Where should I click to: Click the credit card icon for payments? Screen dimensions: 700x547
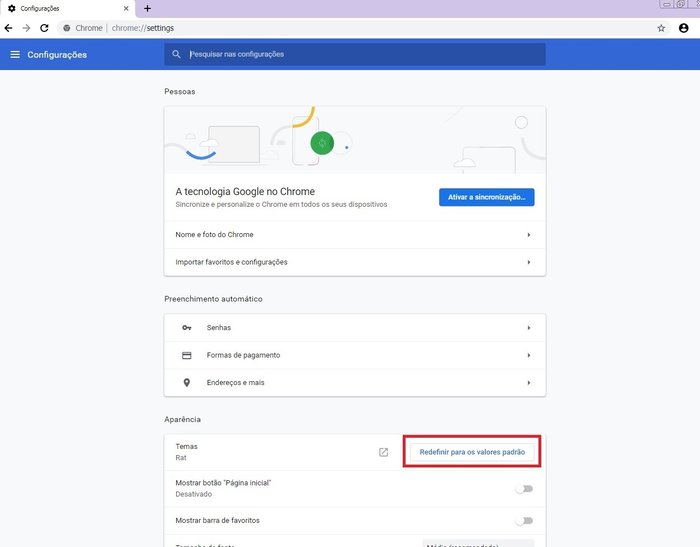[187, 355]
